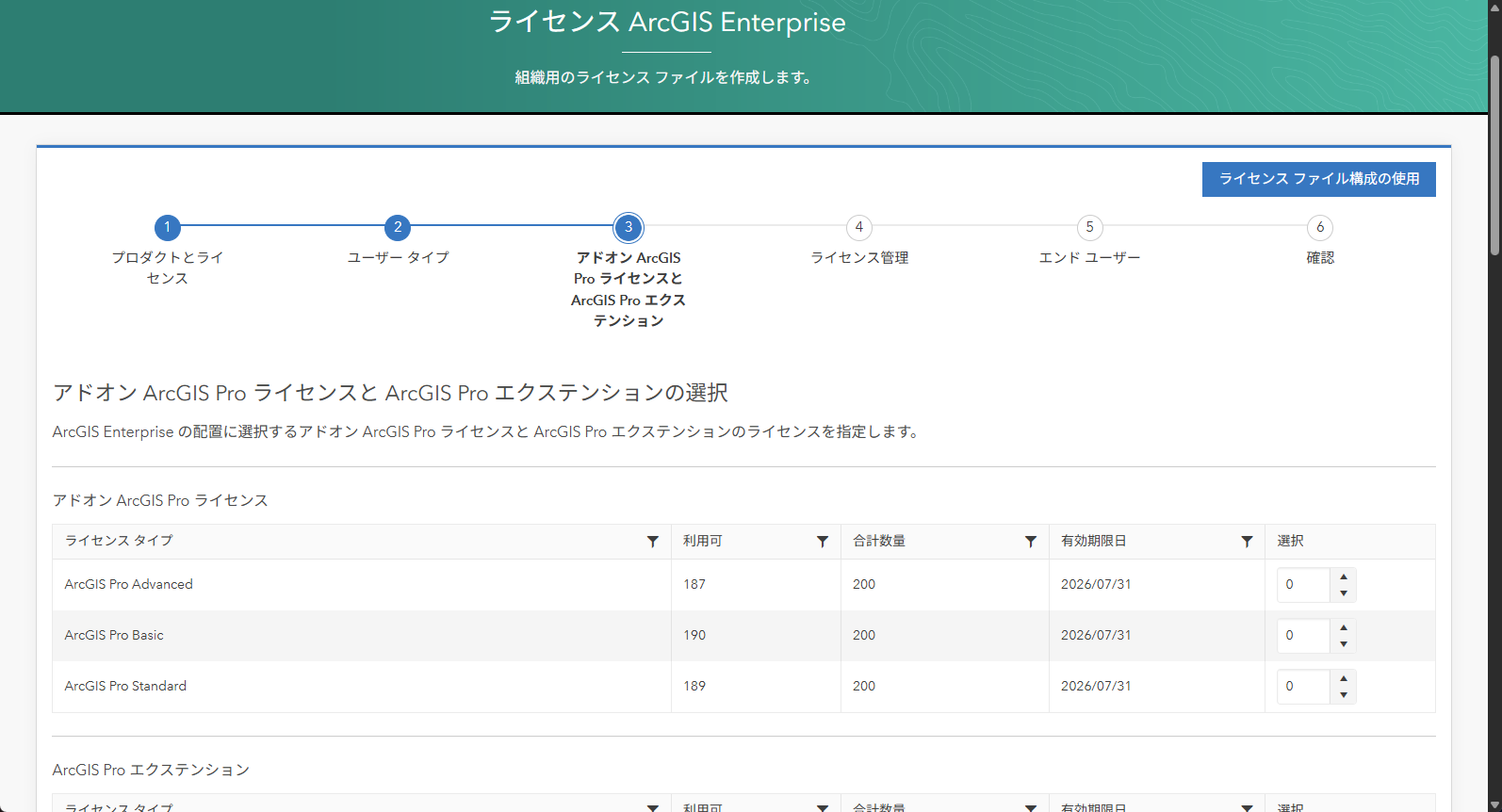Increment ArcGIS Pro Basic license count

click(x=1343, y=627)
